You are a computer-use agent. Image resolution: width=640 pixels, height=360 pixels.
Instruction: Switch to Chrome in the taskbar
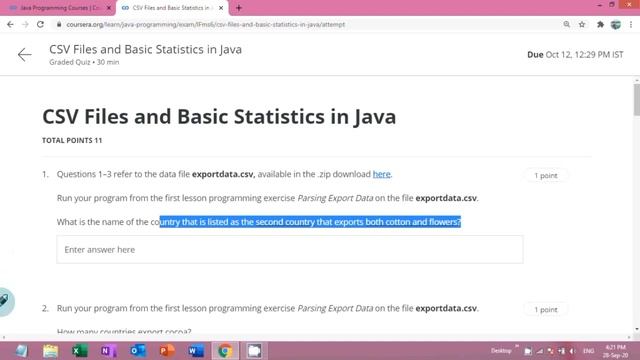tap(225, 351)
